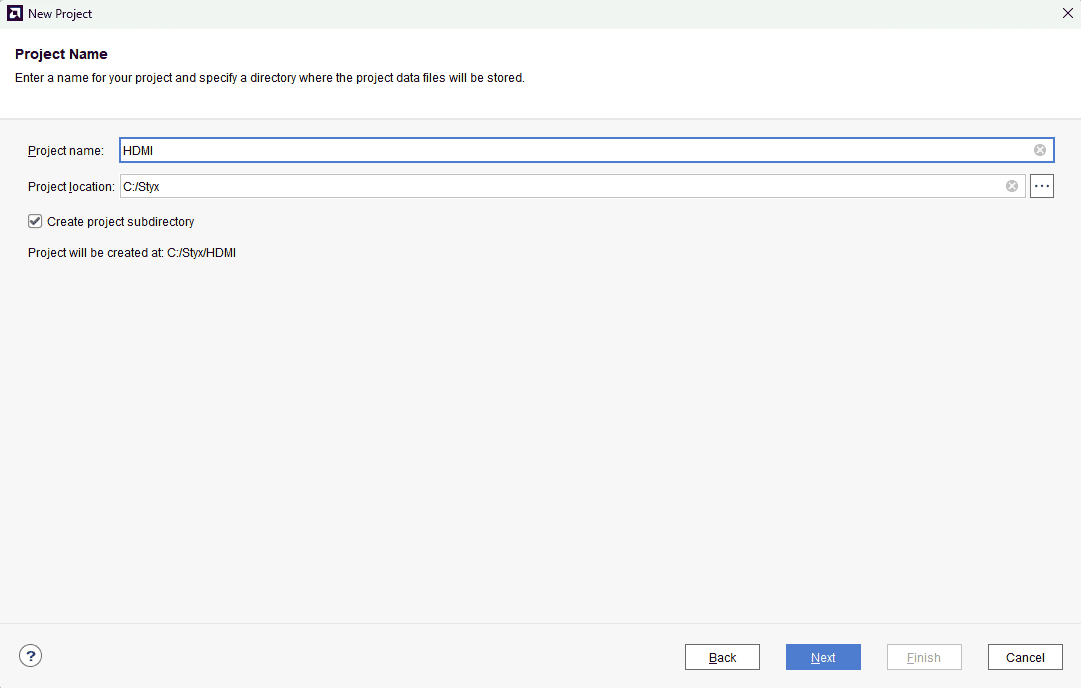Proceed with the Next button
The image size is (1081, 688).
coord(823,657)
